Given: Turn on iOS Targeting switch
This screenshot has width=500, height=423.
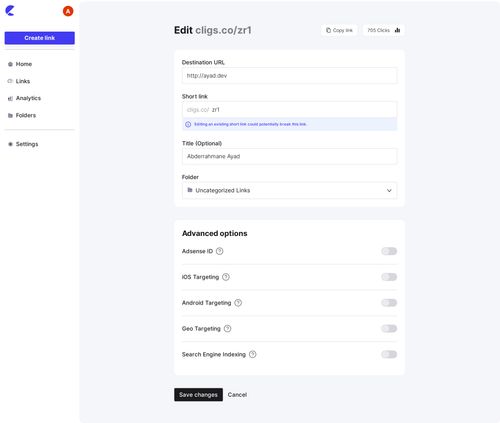Looking at the screenshot, I should coord(389,277).
